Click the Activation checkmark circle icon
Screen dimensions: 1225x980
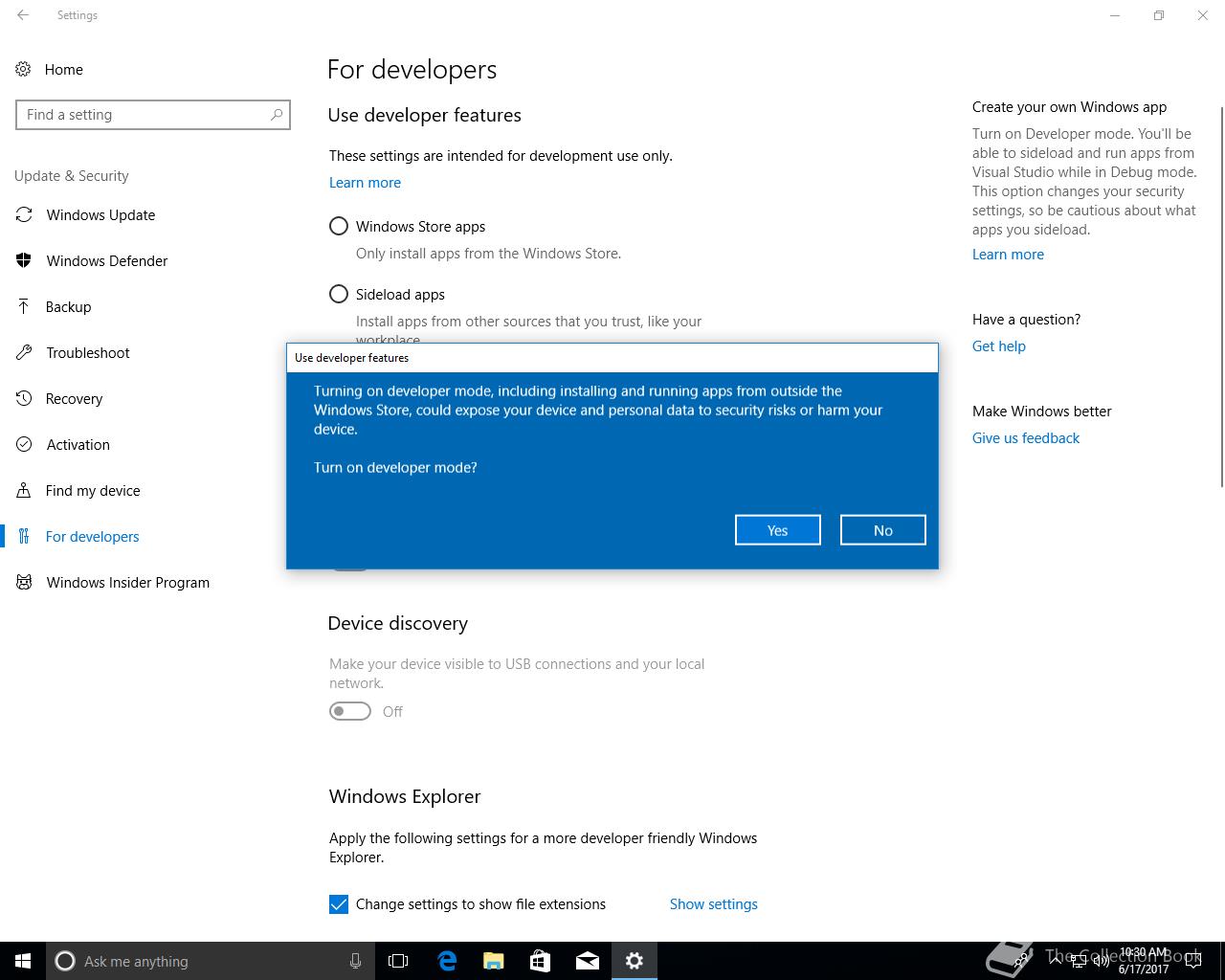coord(24,444)
